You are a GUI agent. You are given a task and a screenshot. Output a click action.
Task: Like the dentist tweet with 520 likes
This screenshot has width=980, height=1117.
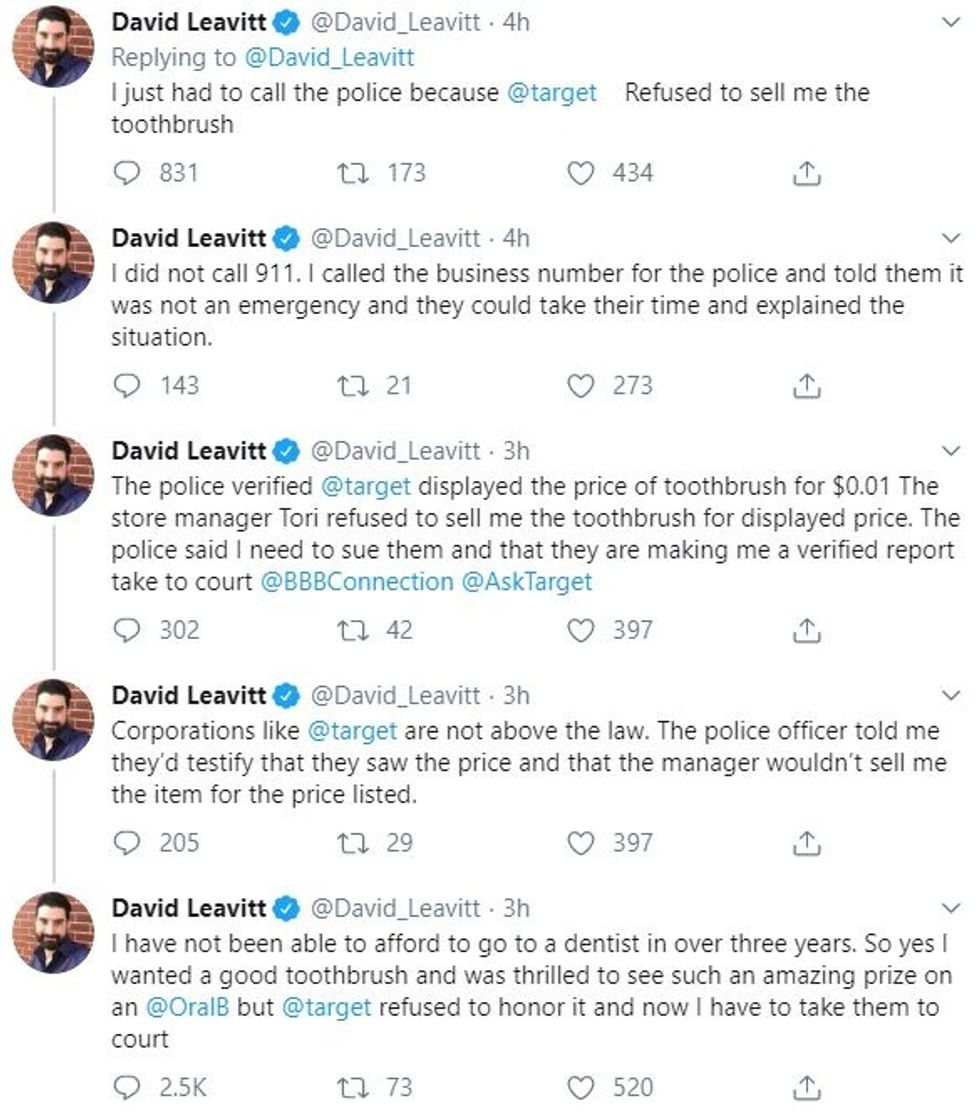click(x=582, y=1088)
